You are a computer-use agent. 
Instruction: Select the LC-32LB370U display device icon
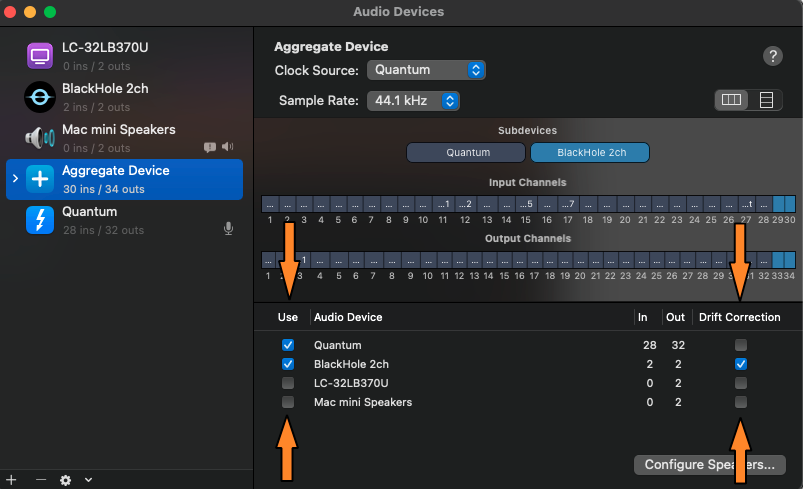click(x=40, y=56)
